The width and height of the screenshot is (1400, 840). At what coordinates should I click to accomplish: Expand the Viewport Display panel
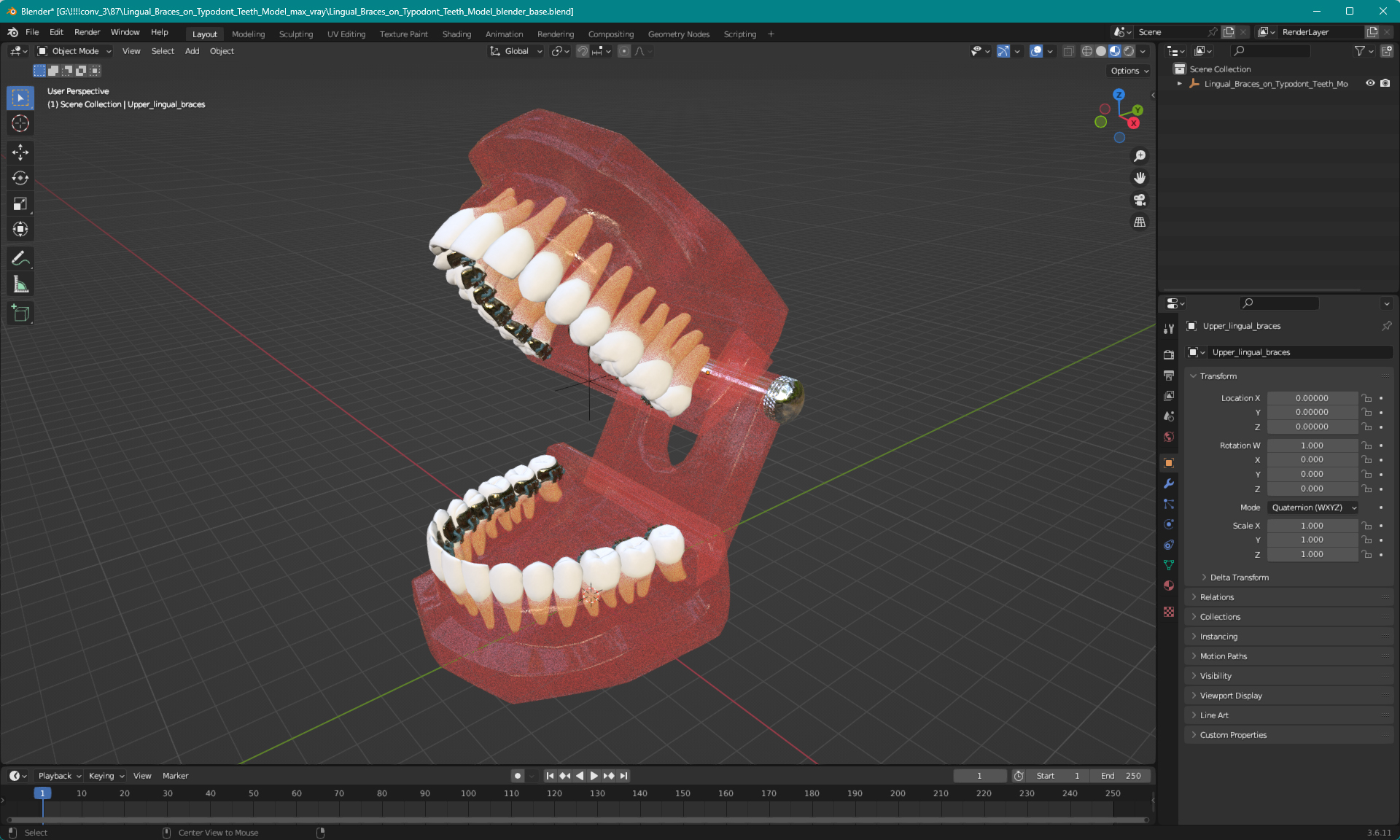pos(1231,696)
